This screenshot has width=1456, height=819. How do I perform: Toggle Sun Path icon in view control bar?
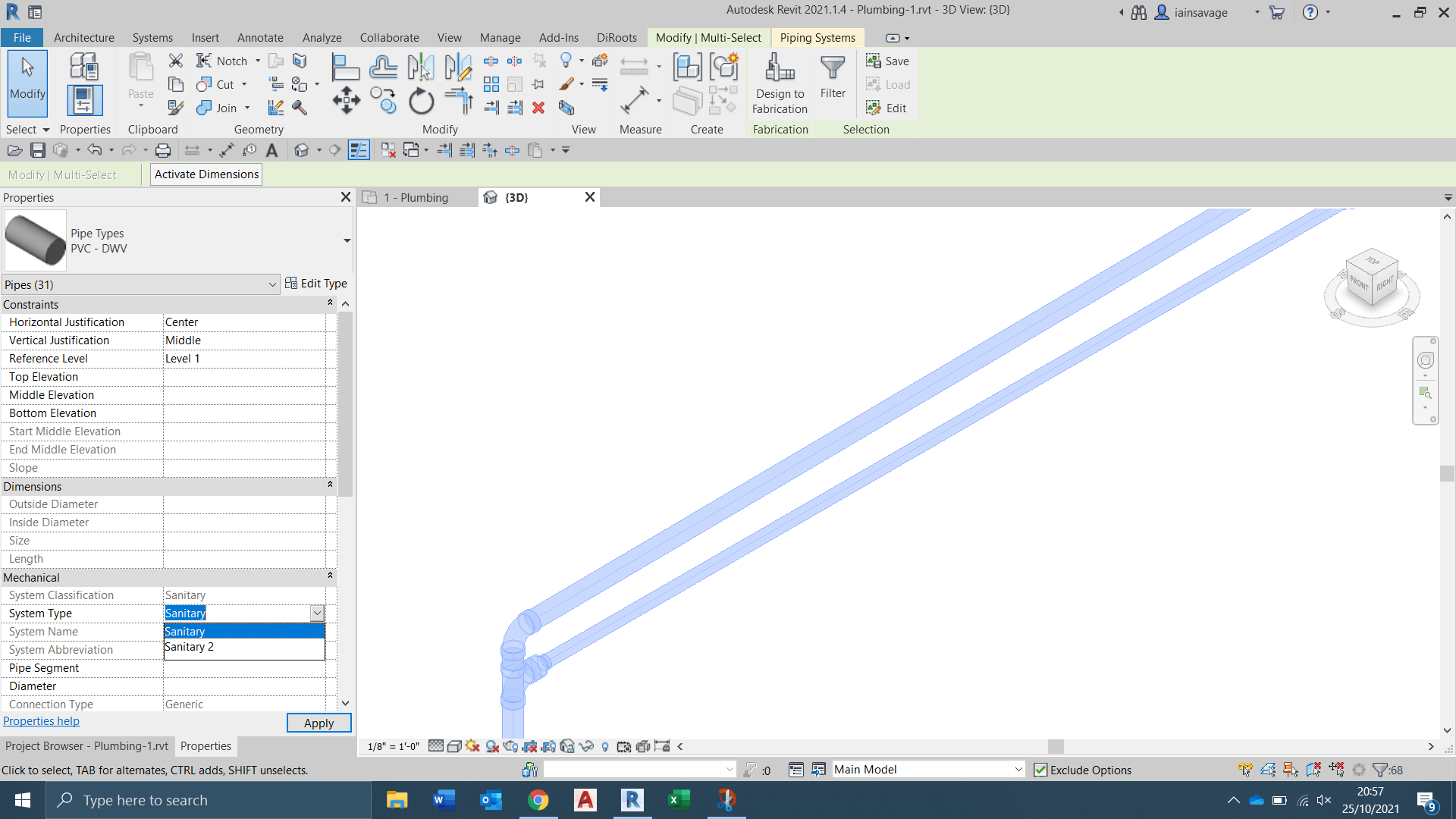tap(473, 746)
